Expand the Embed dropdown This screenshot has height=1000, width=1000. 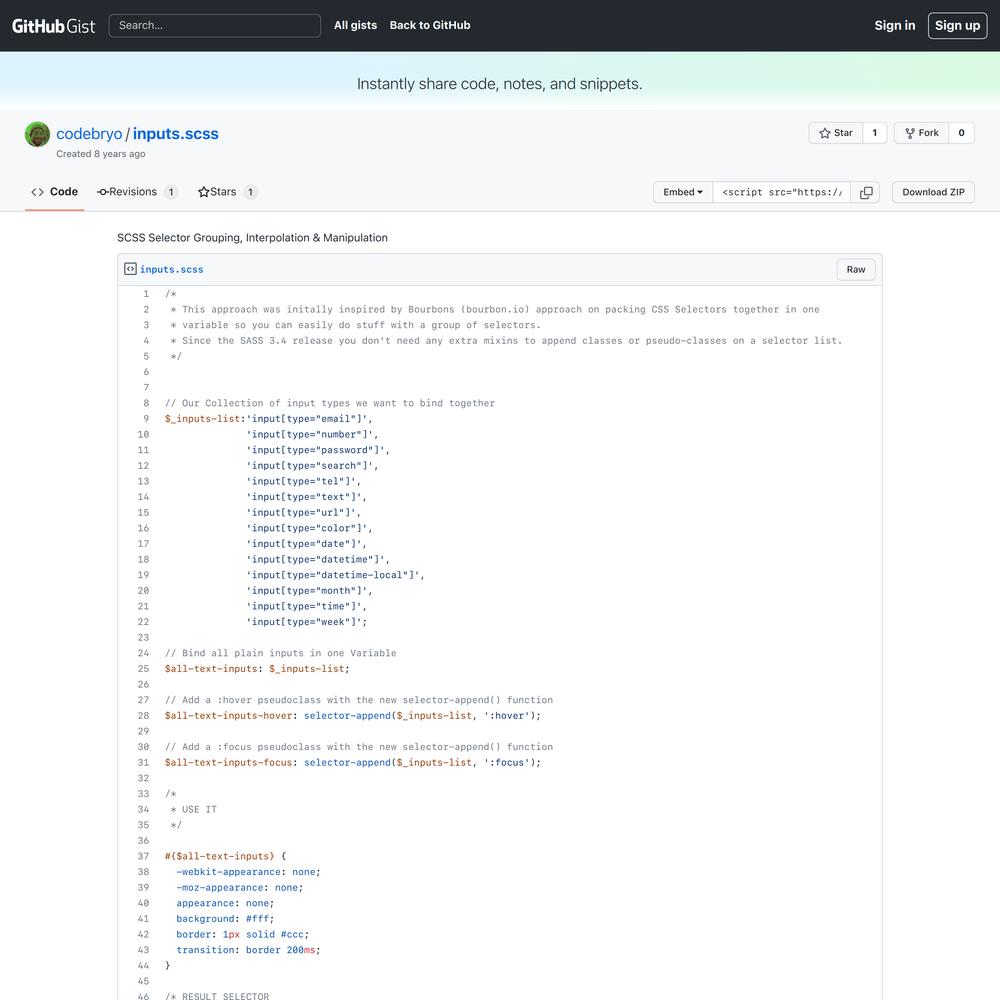pos(682,193)
